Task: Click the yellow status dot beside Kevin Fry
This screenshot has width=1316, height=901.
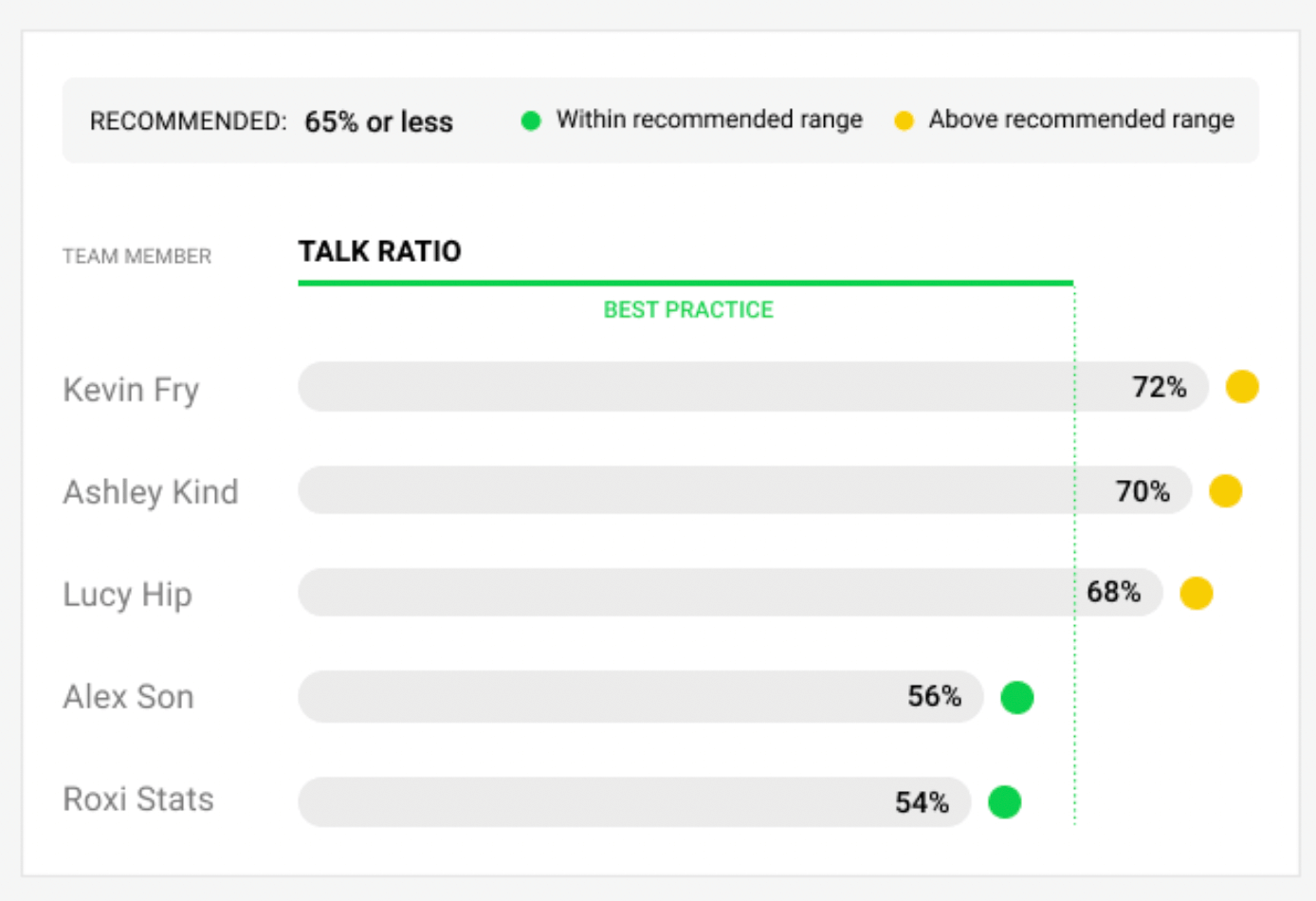Action: point(1242,387)
